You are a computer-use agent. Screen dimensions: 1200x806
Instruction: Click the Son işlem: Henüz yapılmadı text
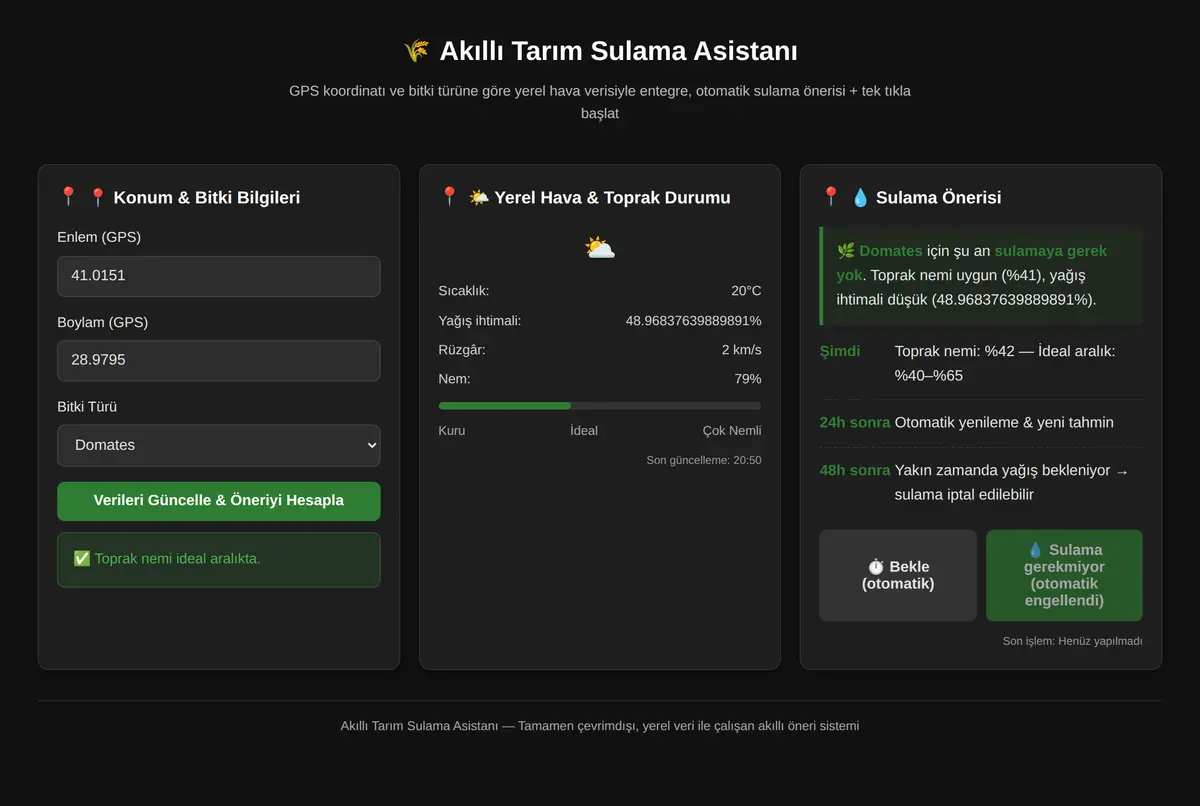(1072, 641)
